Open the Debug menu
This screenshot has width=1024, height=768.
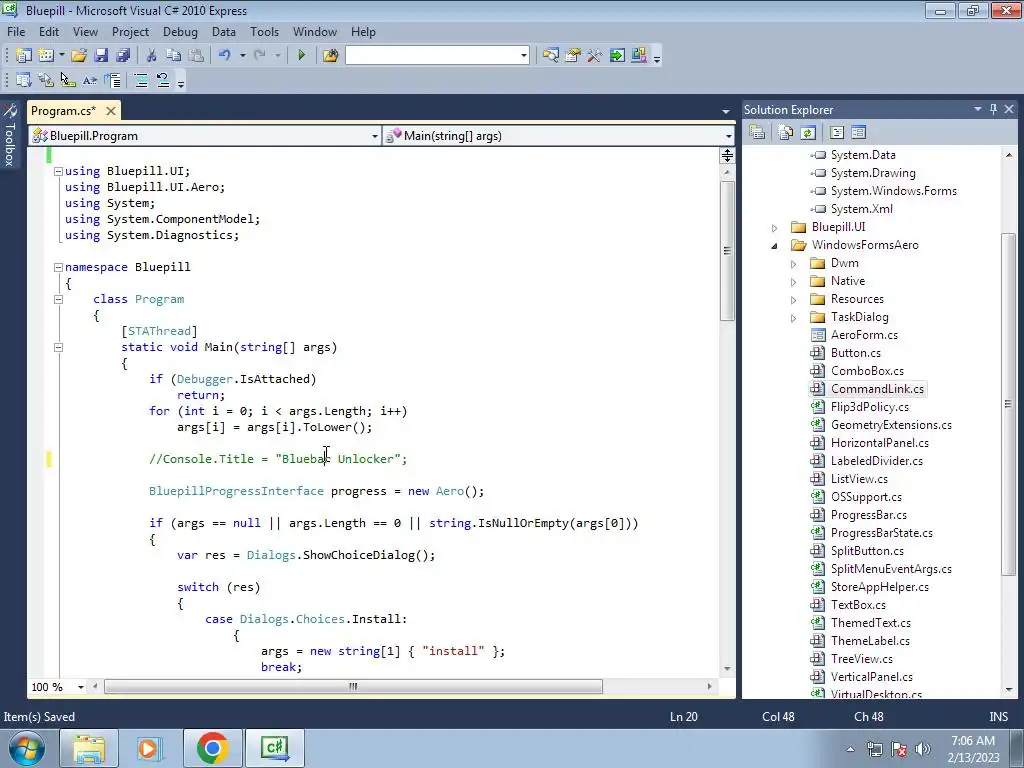tap(180, 31)
